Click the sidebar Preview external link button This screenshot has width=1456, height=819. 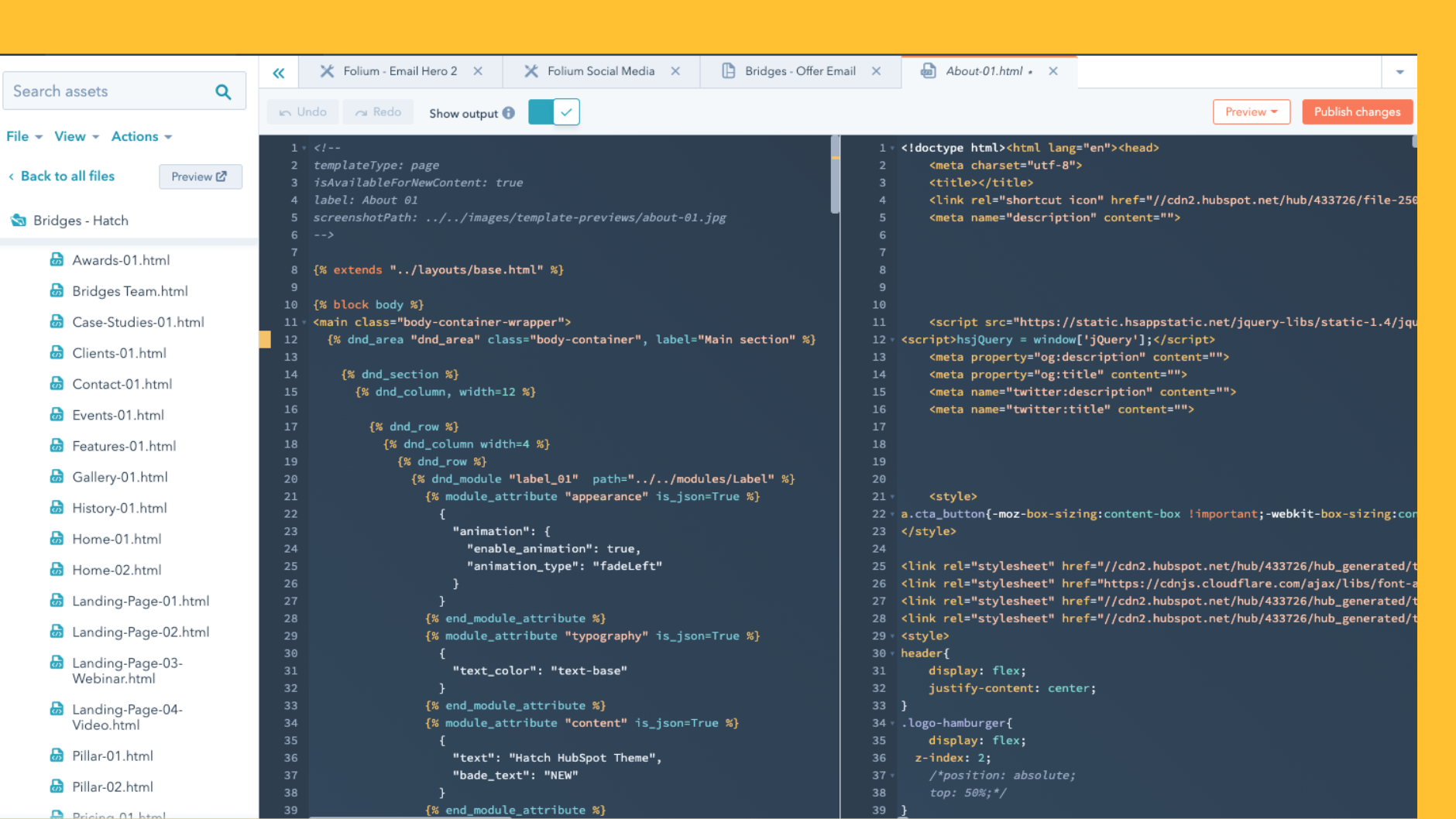tap(201, 176)
